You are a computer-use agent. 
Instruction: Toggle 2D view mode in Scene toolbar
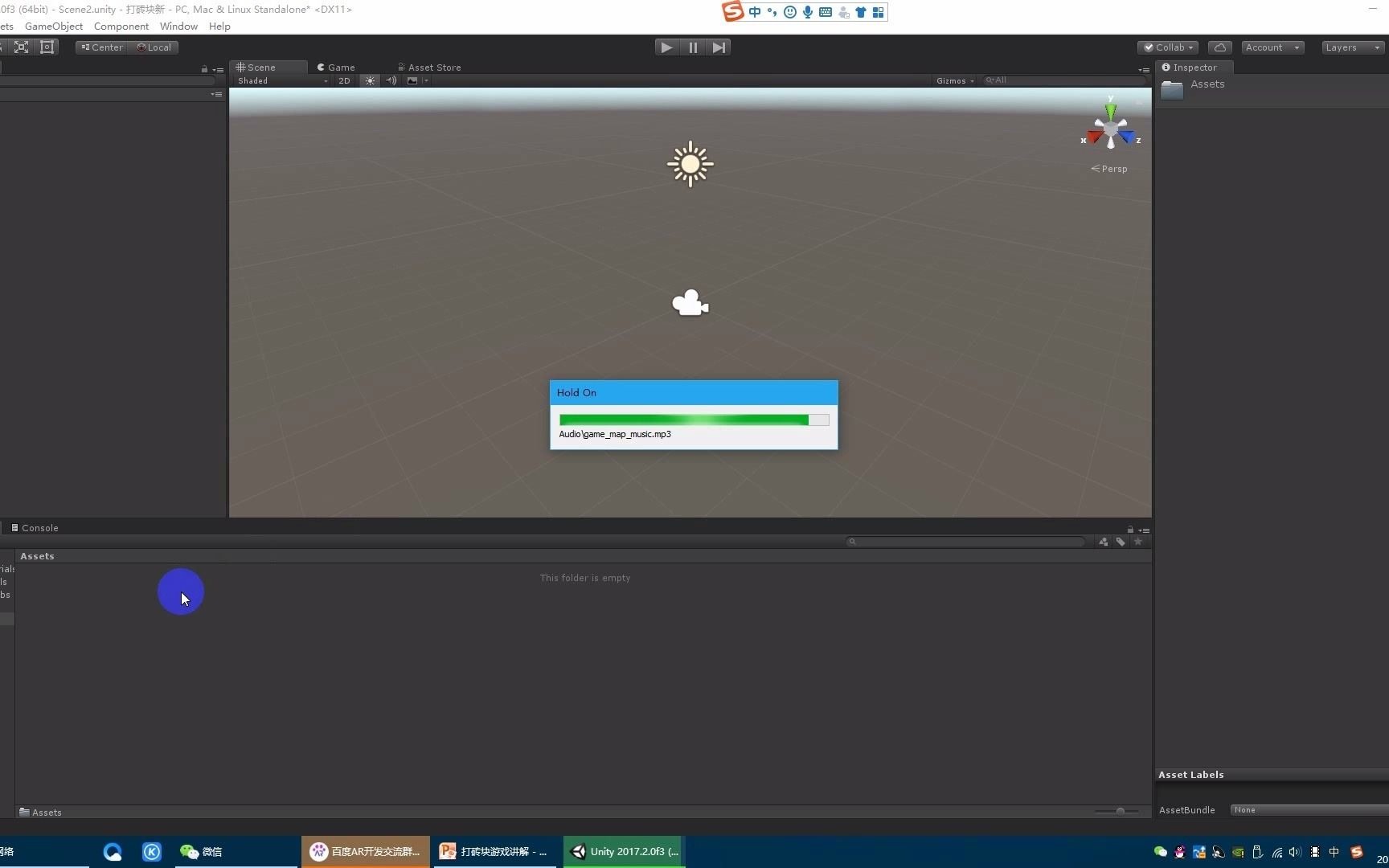(344, 80)
